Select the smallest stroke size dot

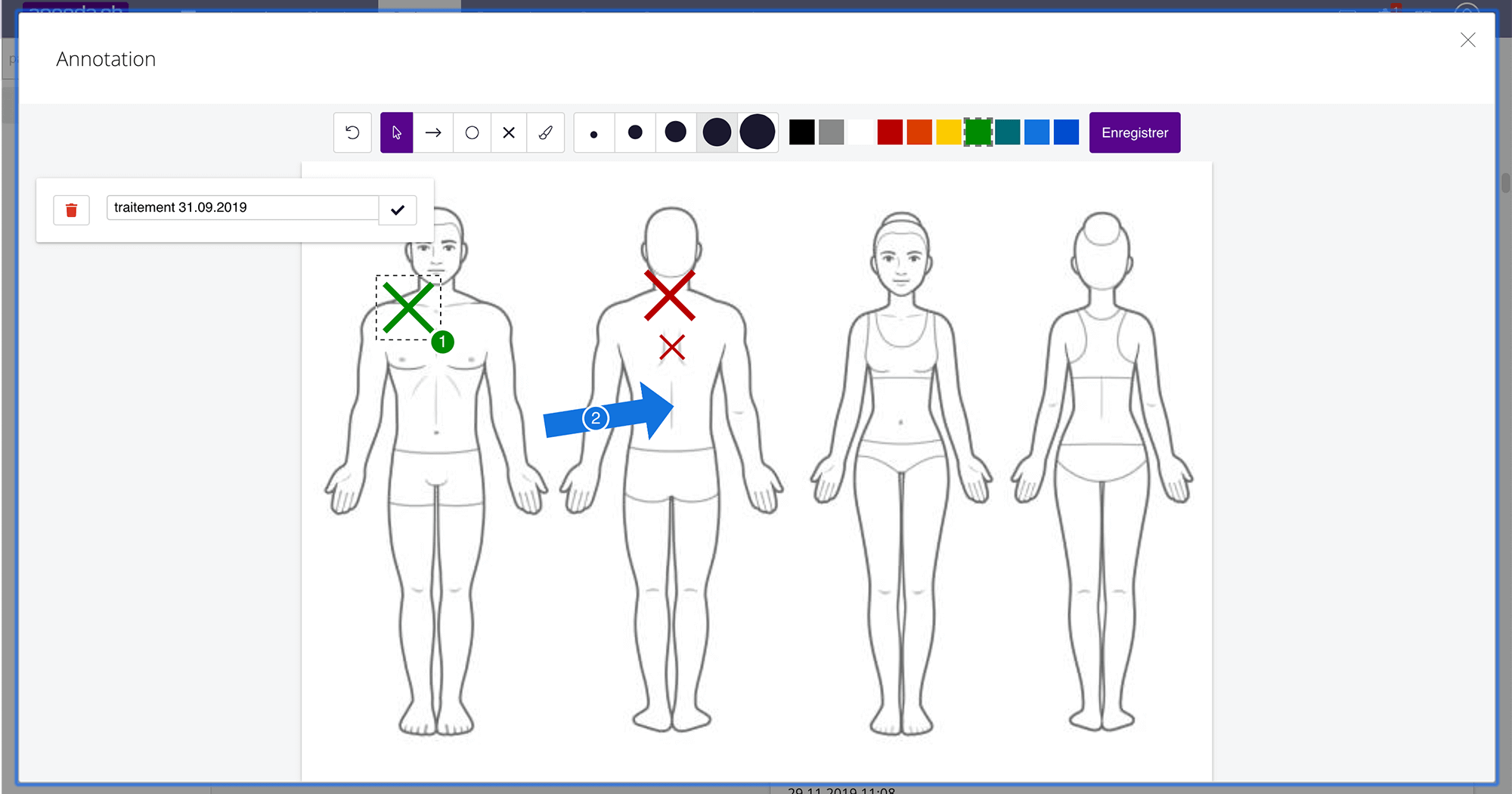point(594,134)
